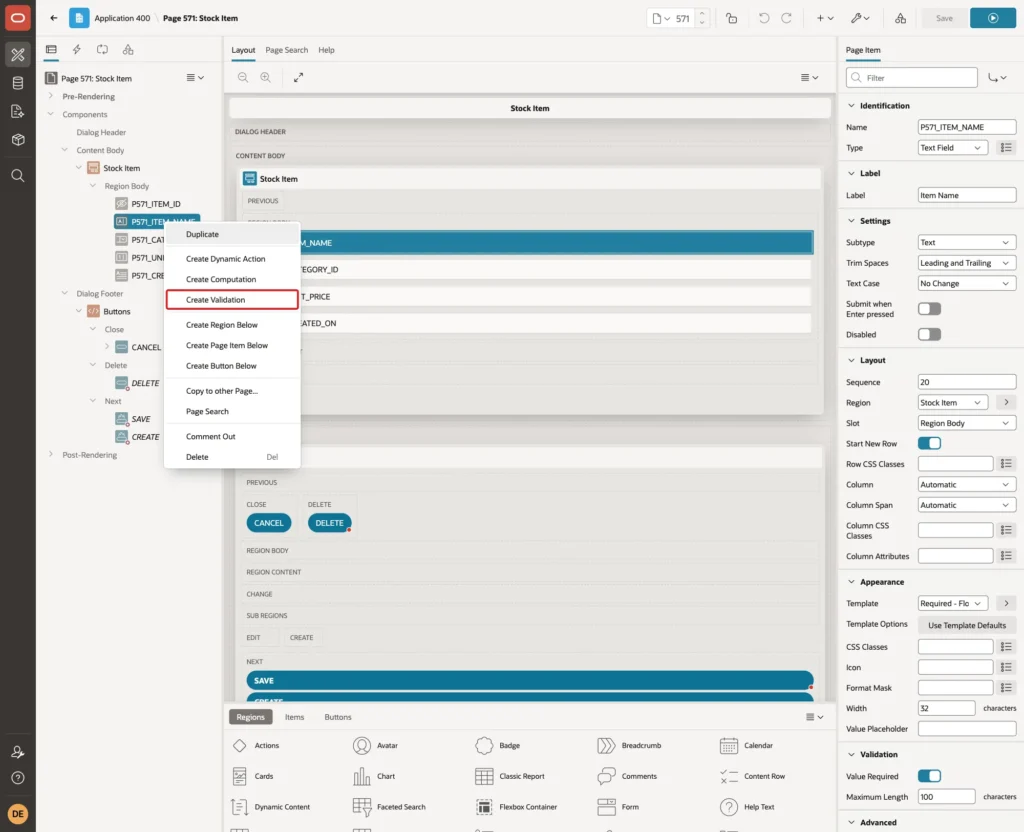
Task: Click the SAVE bar in layout
Action: pyautogui.click(x=530, y=680)
